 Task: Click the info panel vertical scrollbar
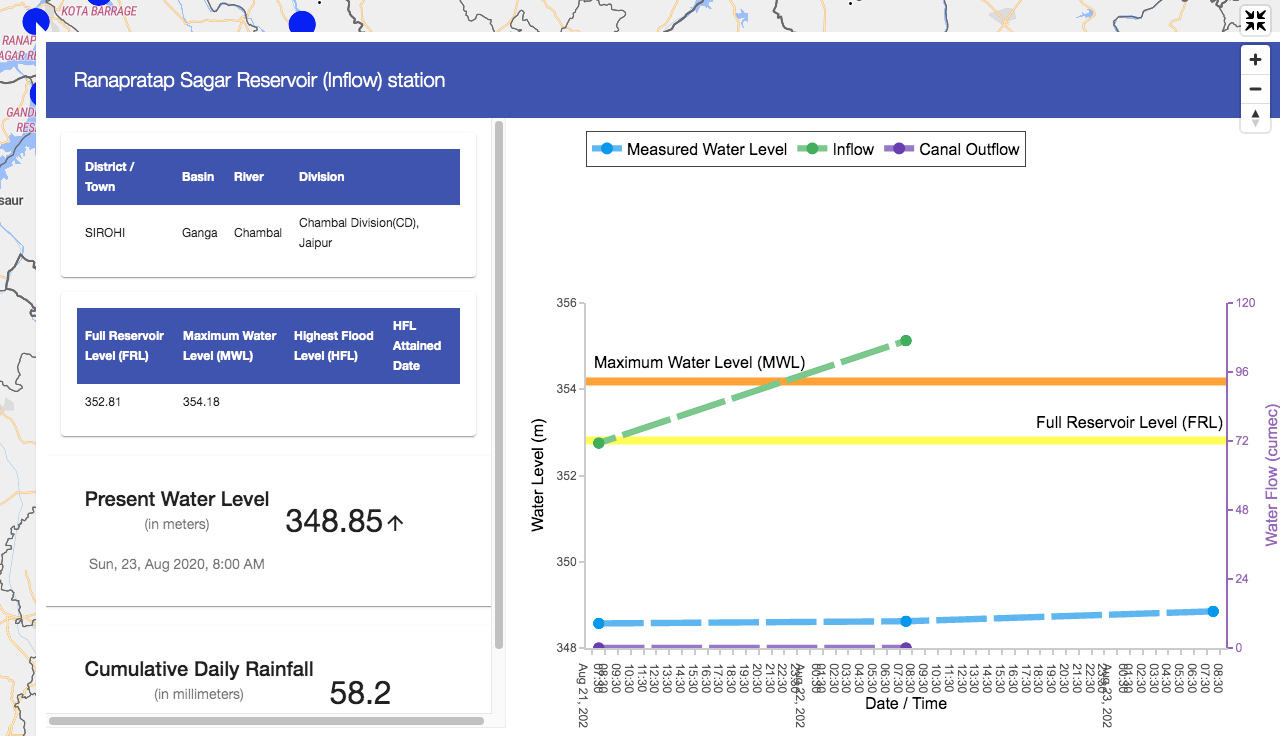[x=498, y=385]
